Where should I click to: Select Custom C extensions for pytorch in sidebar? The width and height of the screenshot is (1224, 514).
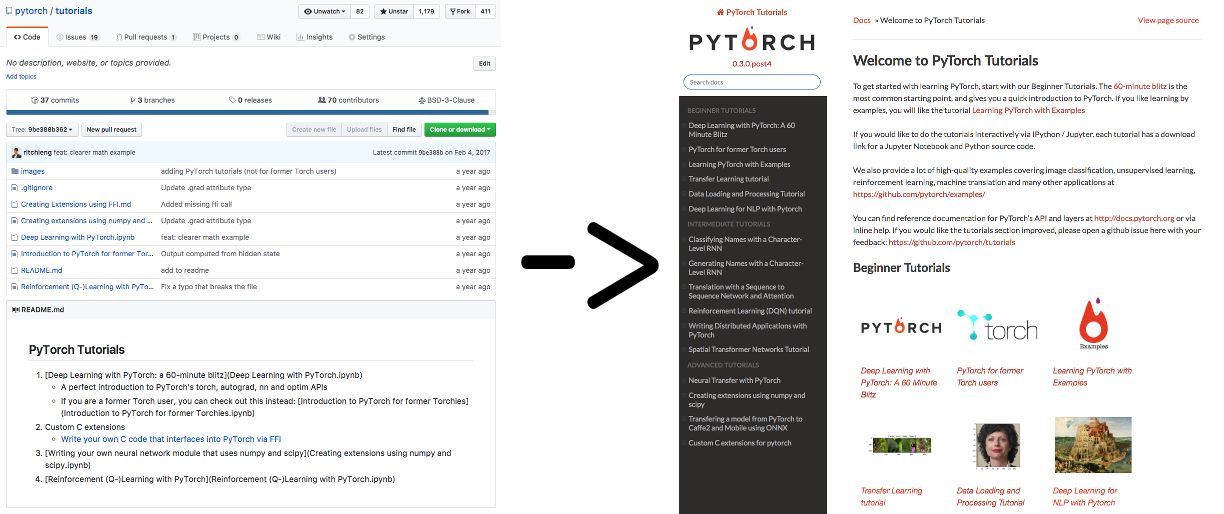(x=740, y=443)
